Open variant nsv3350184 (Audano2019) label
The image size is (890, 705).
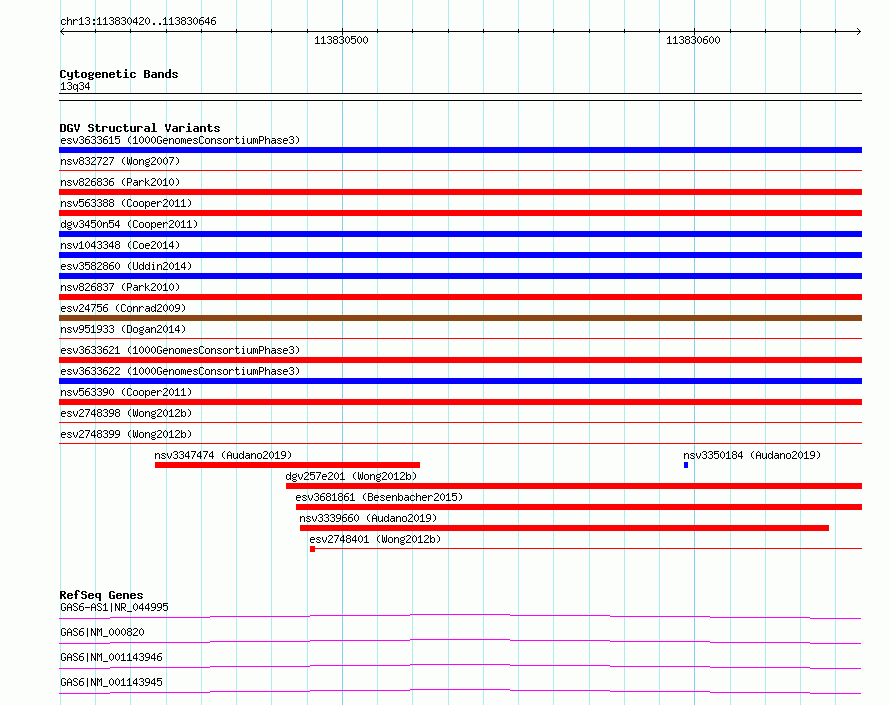pyautogui.click(x=752, y=455)
